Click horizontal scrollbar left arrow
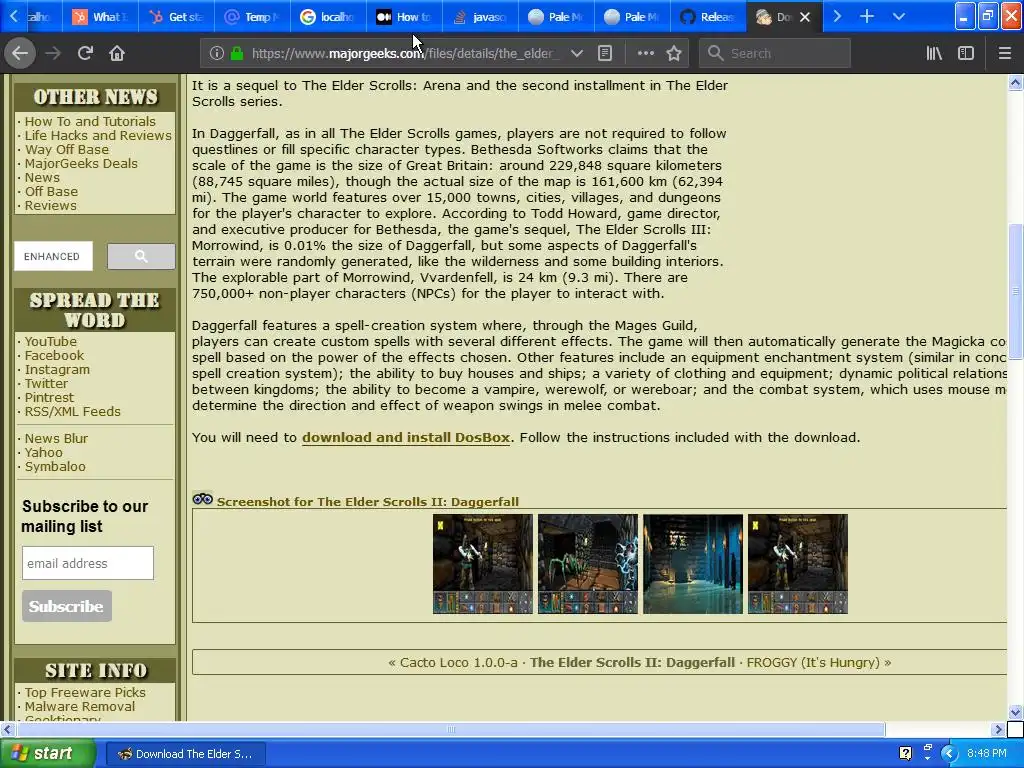 (x=7, y=729)
